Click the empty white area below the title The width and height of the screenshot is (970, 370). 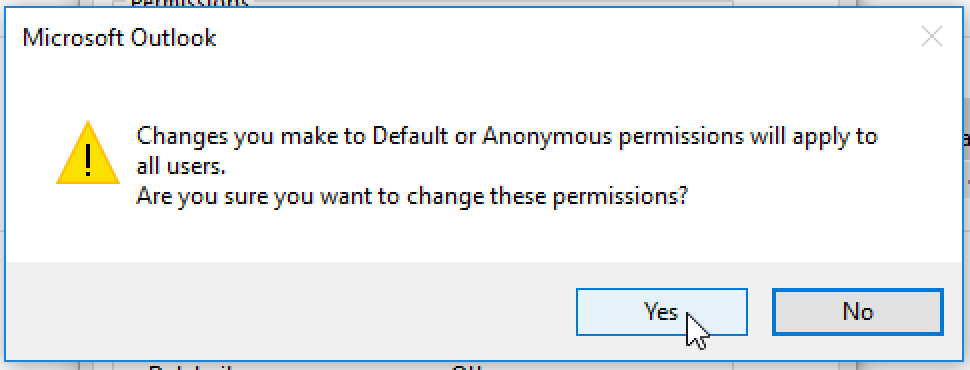[484, 87]
